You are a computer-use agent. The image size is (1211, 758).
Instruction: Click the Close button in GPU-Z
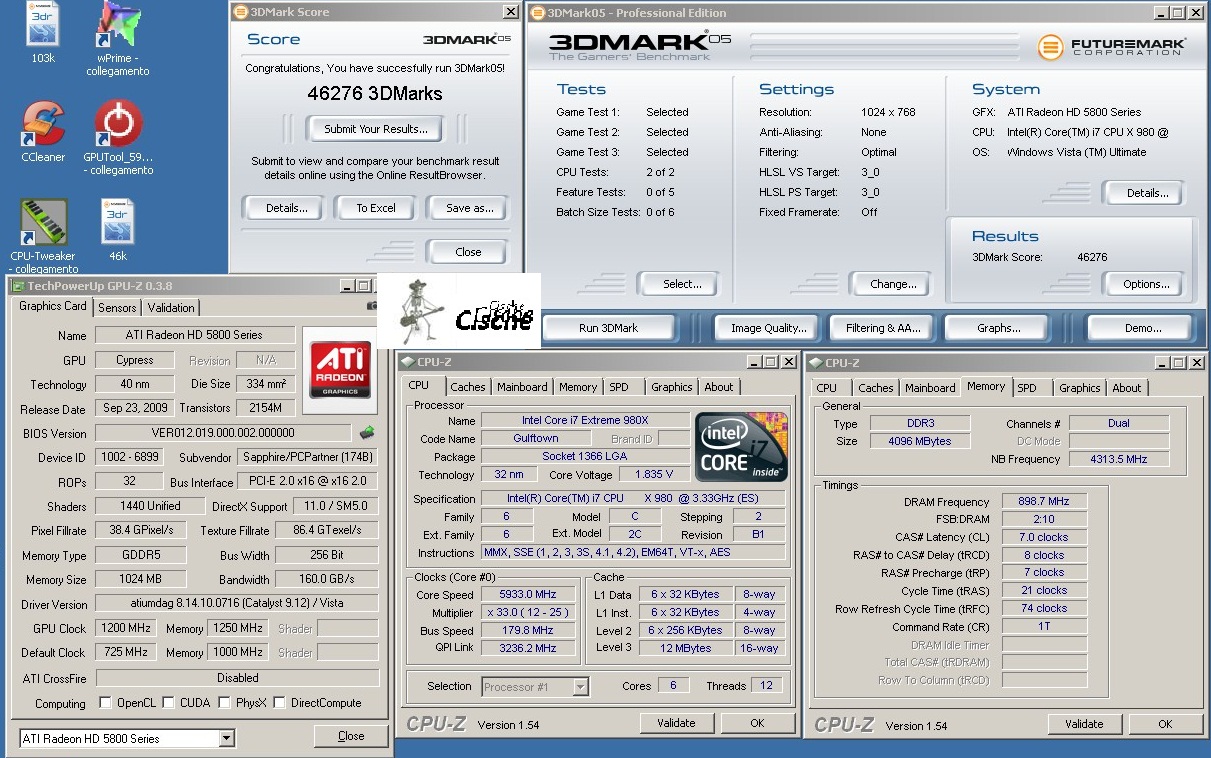[351, 736]
